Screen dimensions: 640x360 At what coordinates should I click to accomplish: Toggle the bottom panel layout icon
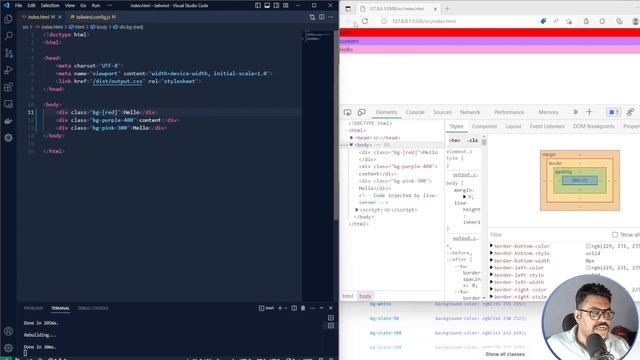[267, 5]
